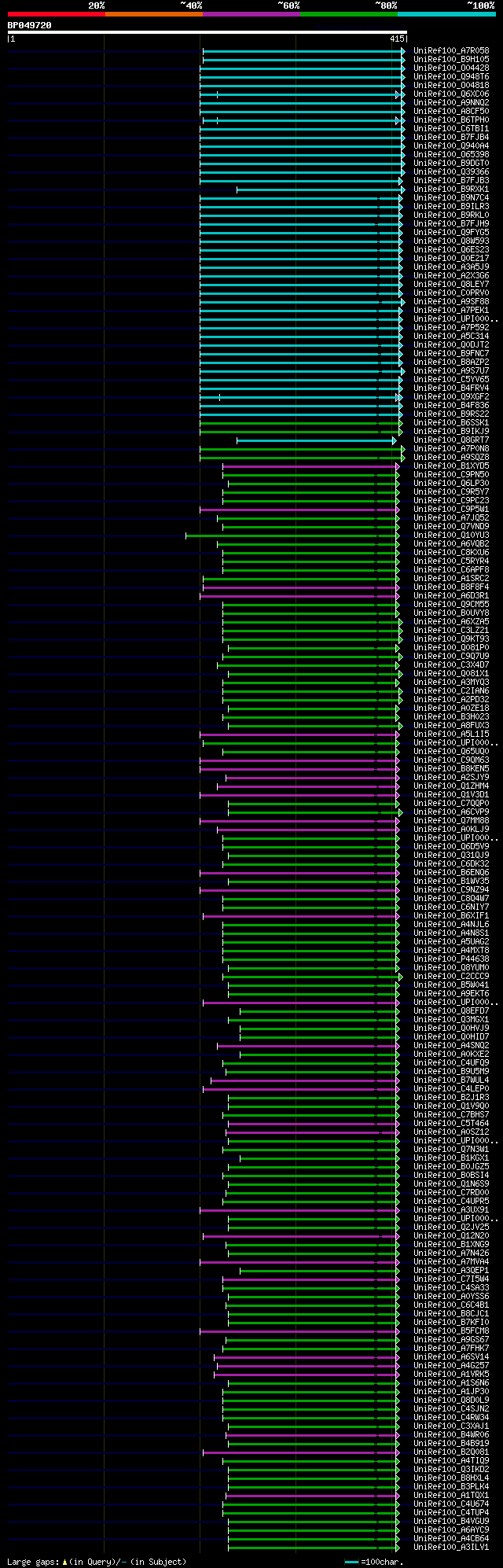503x1568 pixels.
Task: Click hit label UniRef100_B8F8F4
Action: (x=451, y=587)
